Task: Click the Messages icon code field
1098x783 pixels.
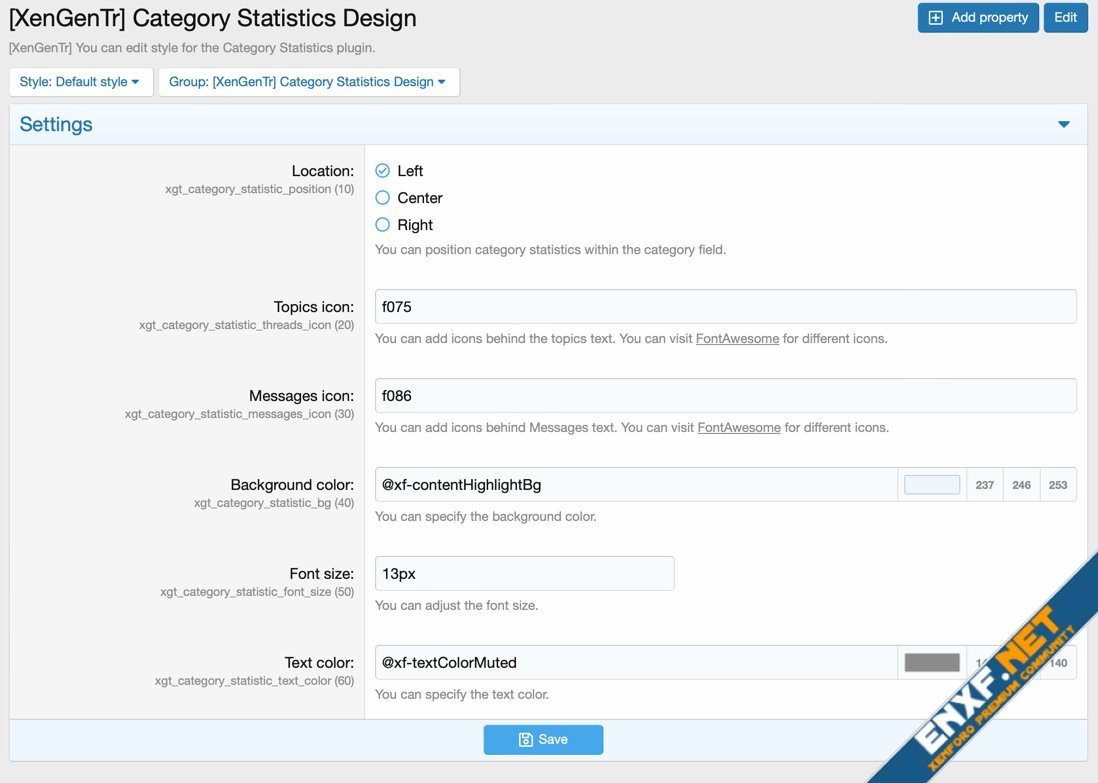Action: point(725,396)
